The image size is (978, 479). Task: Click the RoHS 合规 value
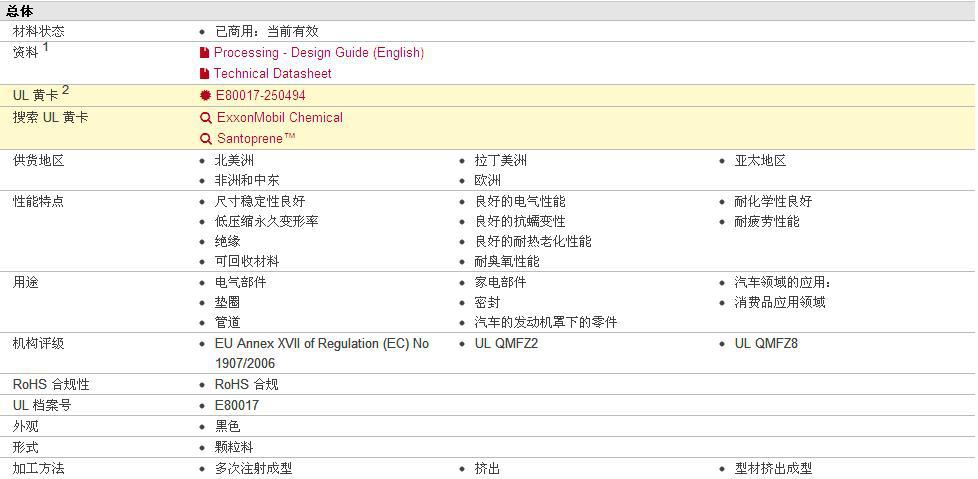[x=247, y=385]
